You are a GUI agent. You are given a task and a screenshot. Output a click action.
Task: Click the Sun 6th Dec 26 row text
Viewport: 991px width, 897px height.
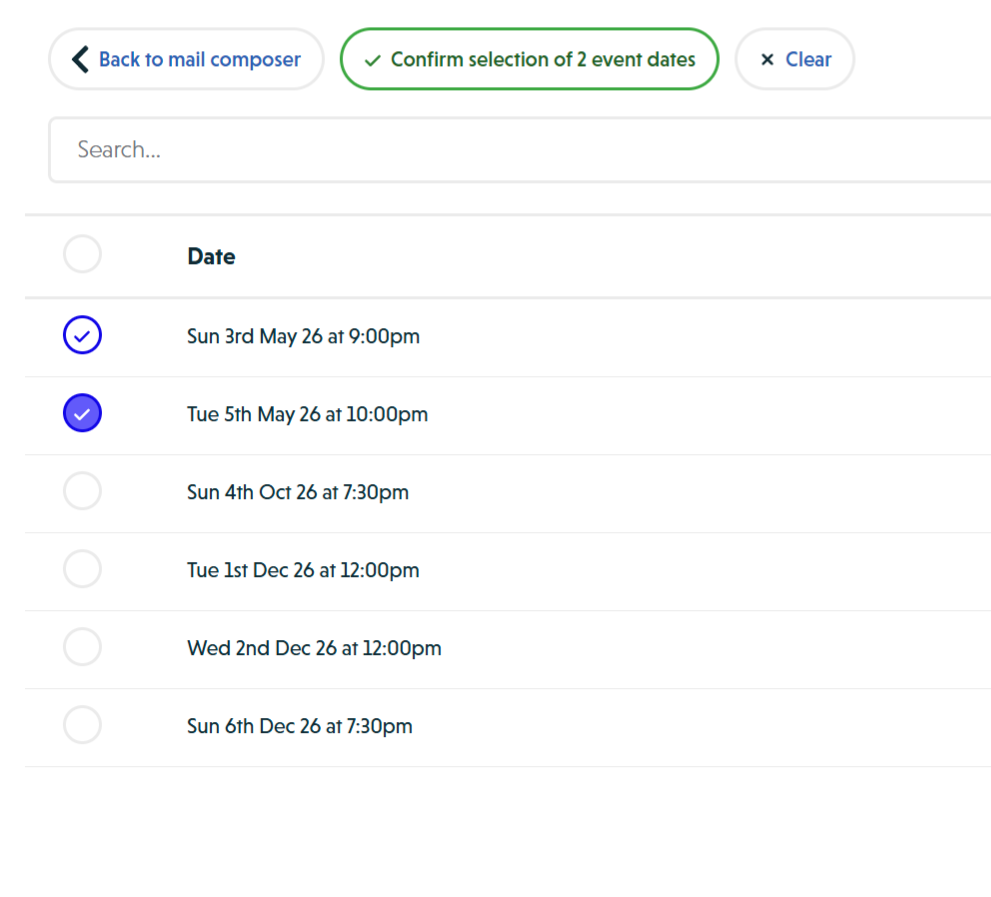[x=299, y=726]
